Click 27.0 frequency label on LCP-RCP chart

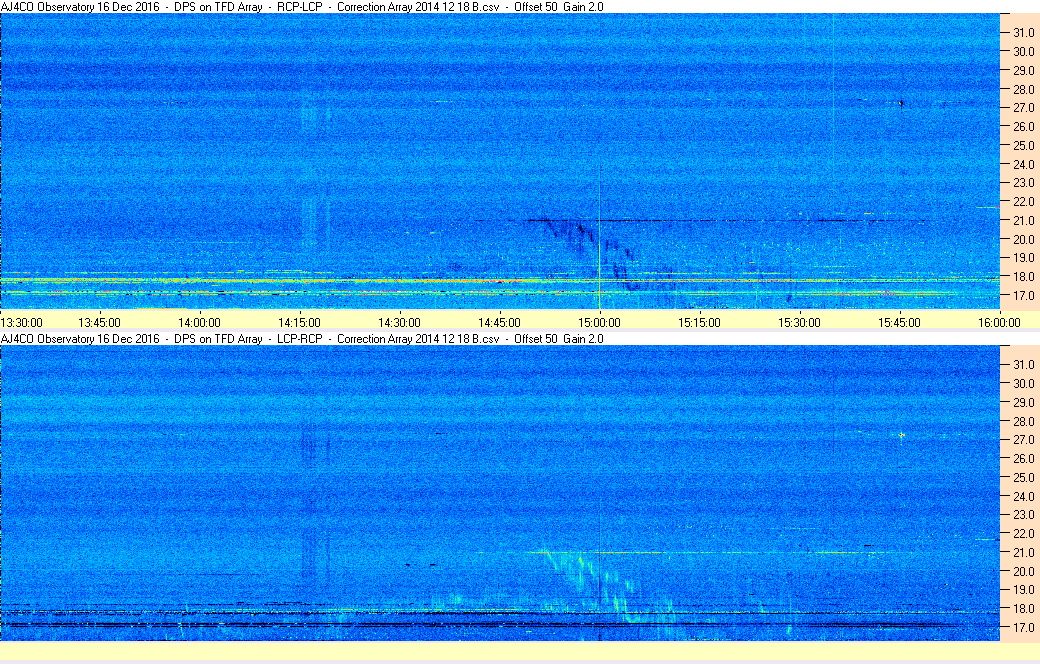(x=1023, y=440)
